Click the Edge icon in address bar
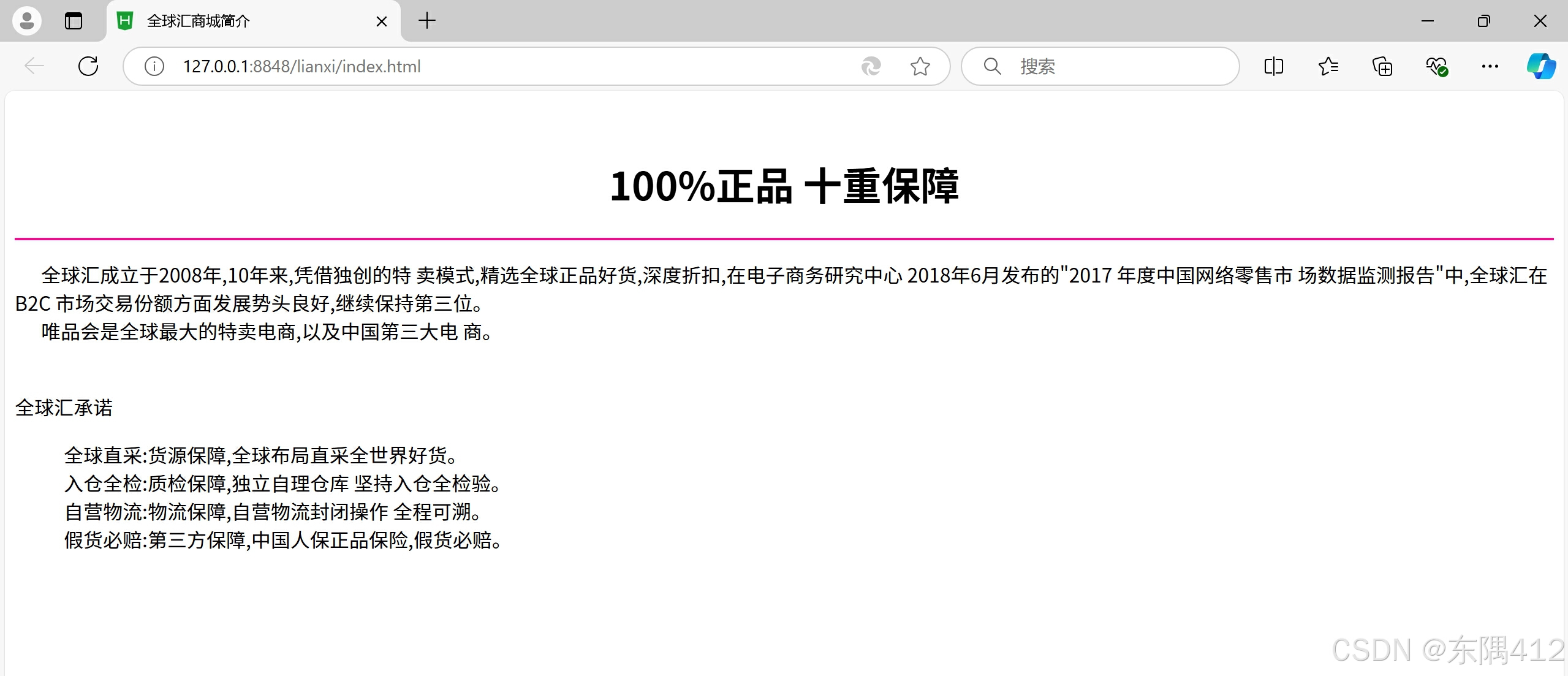1568x676 pixels. pos(871,66)
